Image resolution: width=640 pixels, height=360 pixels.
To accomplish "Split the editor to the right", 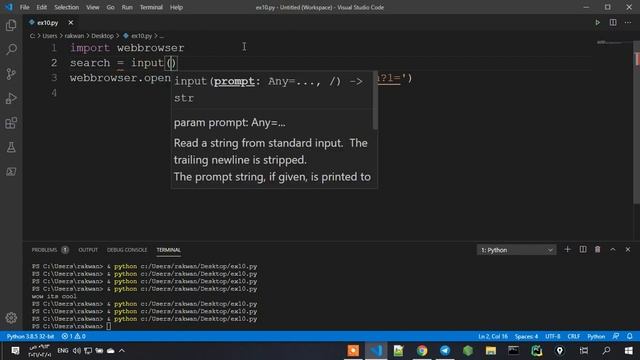I will tap(613, 22).
